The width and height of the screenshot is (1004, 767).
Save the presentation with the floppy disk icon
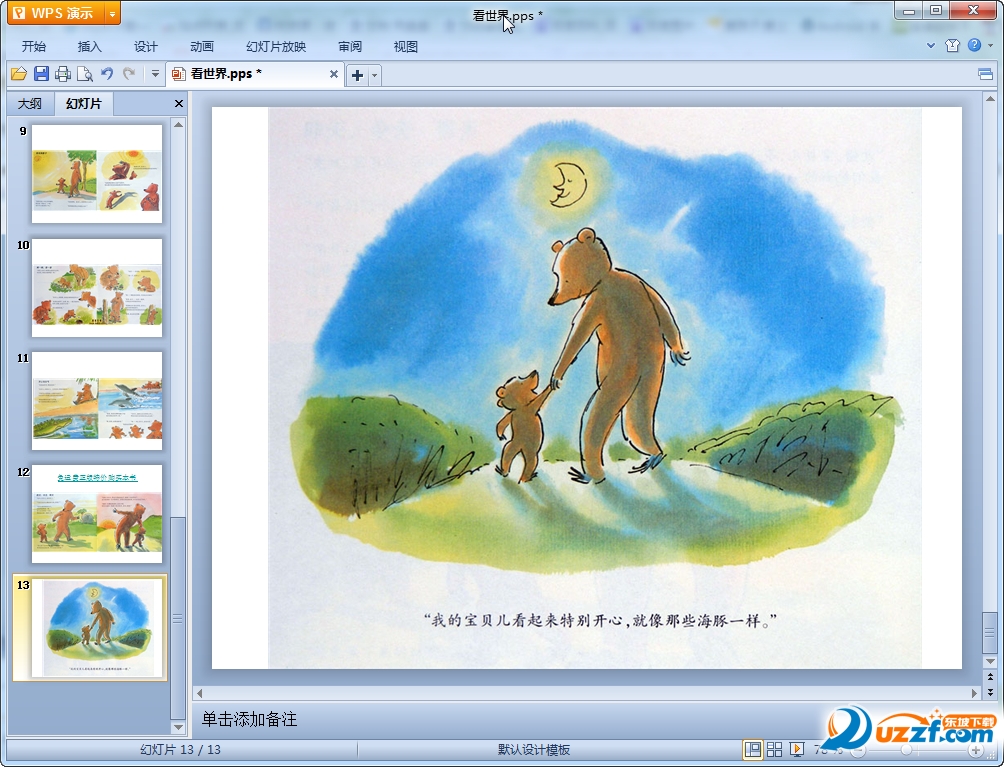(x=41, y=74)
